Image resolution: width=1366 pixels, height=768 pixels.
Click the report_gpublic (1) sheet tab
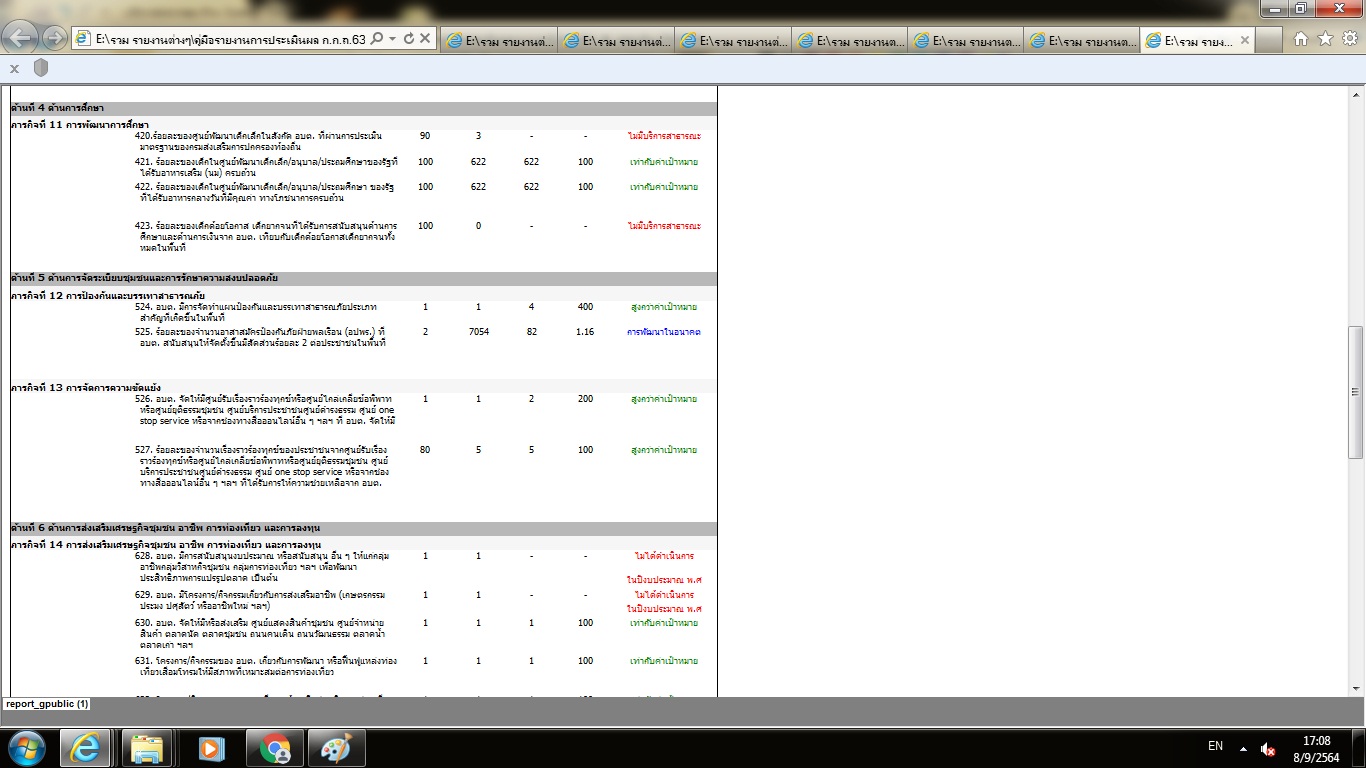[x=47, y=704]
